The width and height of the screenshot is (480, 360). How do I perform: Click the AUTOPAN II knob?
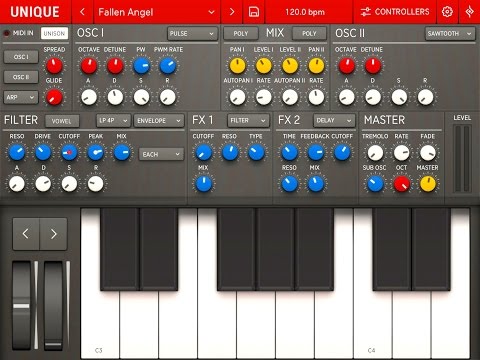click(x=290, y=97)
